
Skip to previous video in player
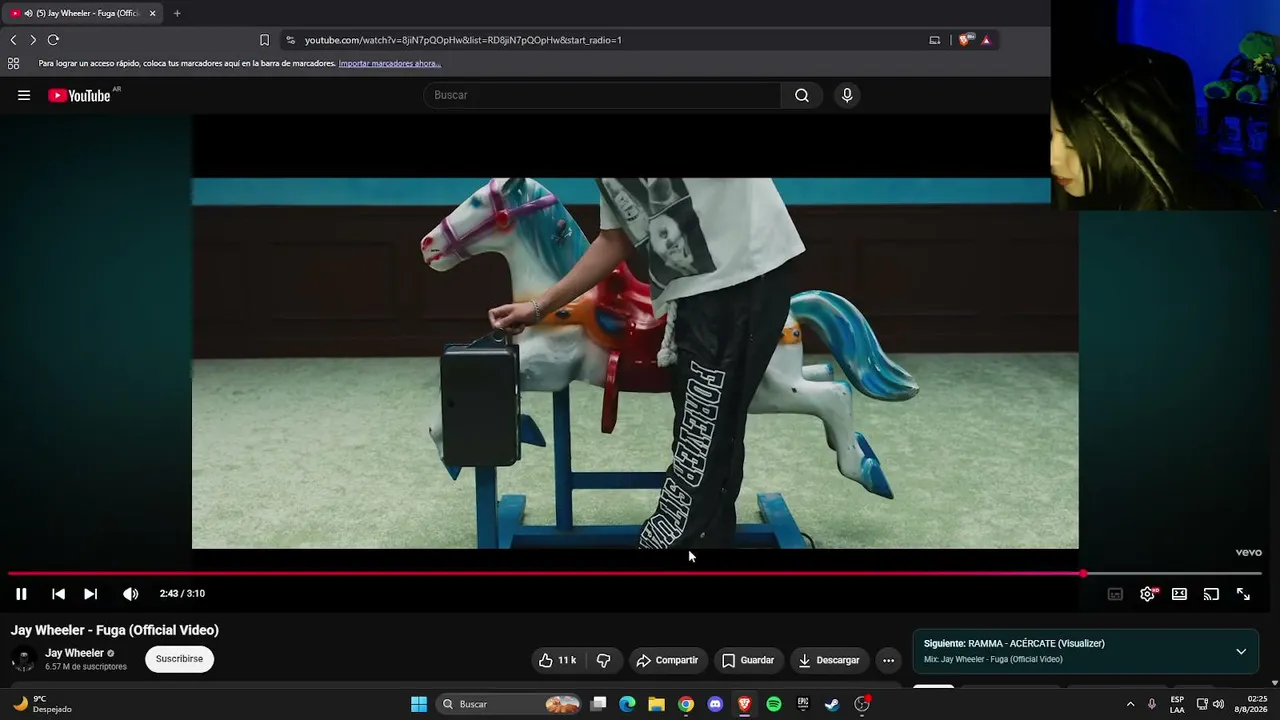pyautogui.click(x=58, y=594)
